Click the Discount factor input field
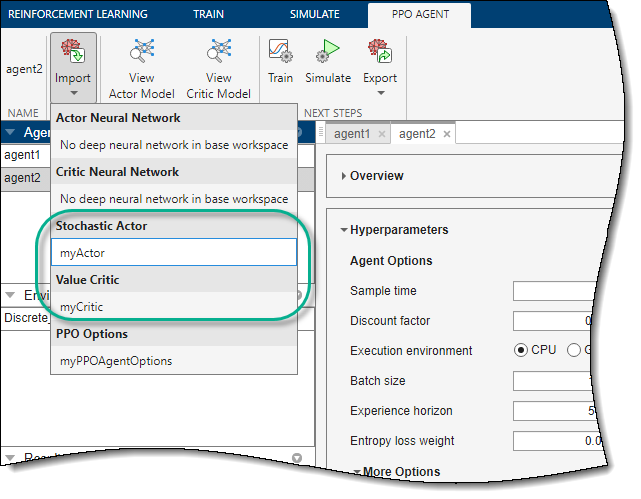 tap(554, 320)
